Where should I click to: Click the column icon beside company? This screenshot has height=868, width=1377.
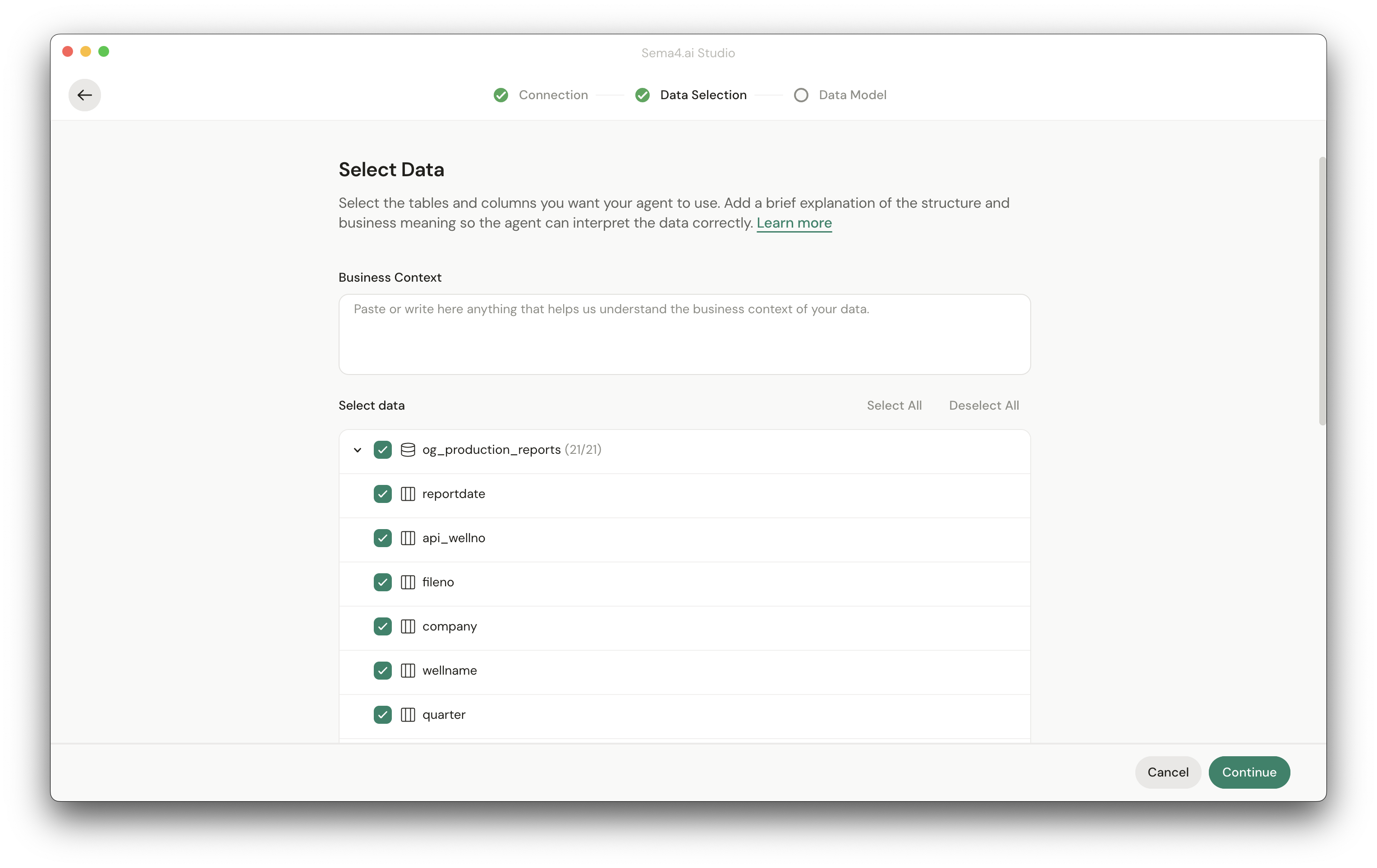click(408, 626)
